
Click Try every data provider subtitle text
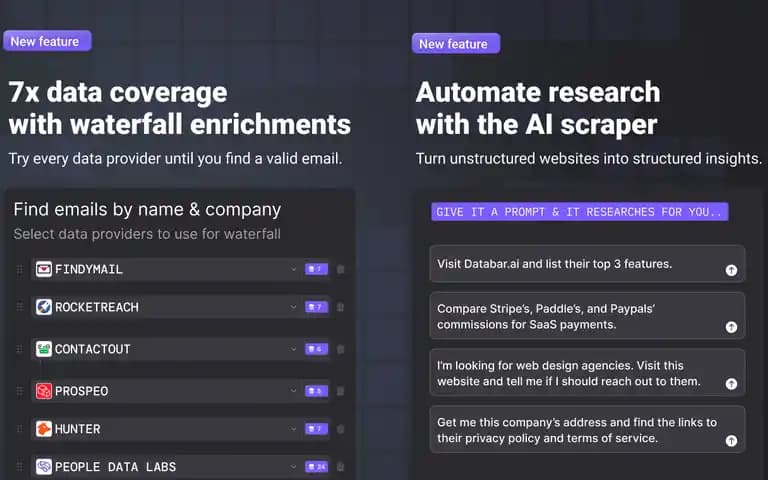175,159
